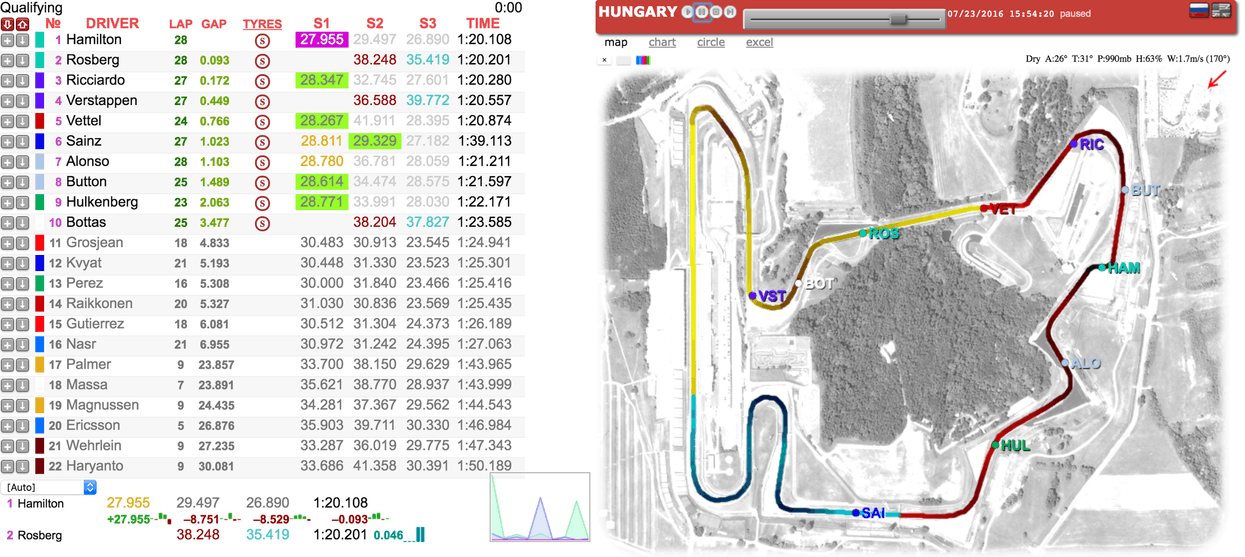
Task: Expand Ricciardo's row with the plus button
Action: pyautogui.click(x=7, y=80)
